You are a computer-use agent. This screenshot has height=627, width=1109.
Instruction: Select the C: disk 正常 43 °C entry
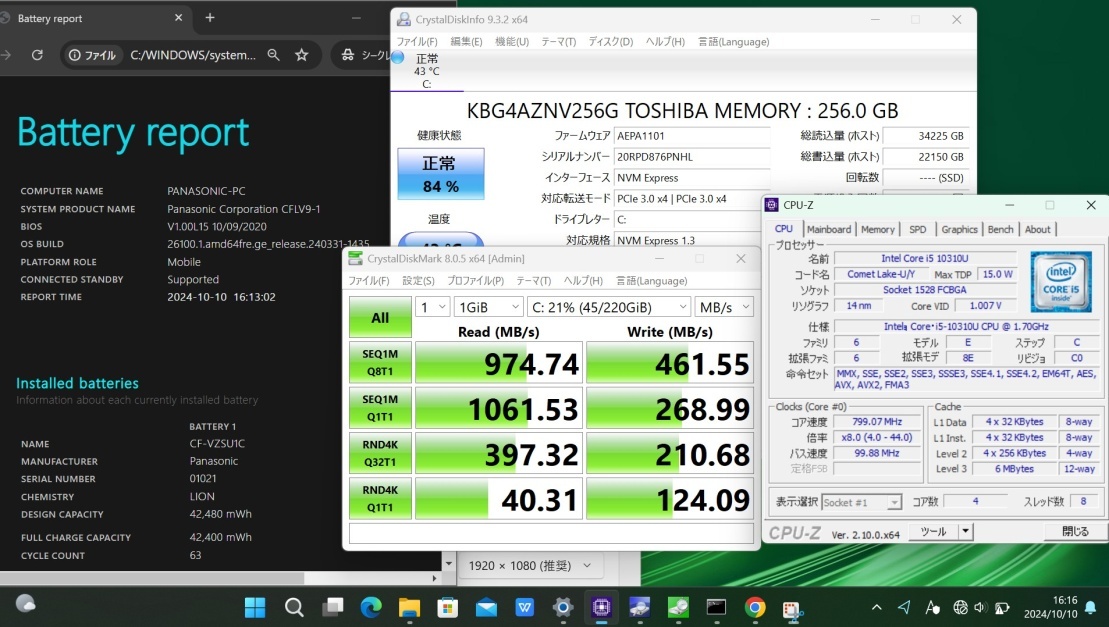coord(426,71)
